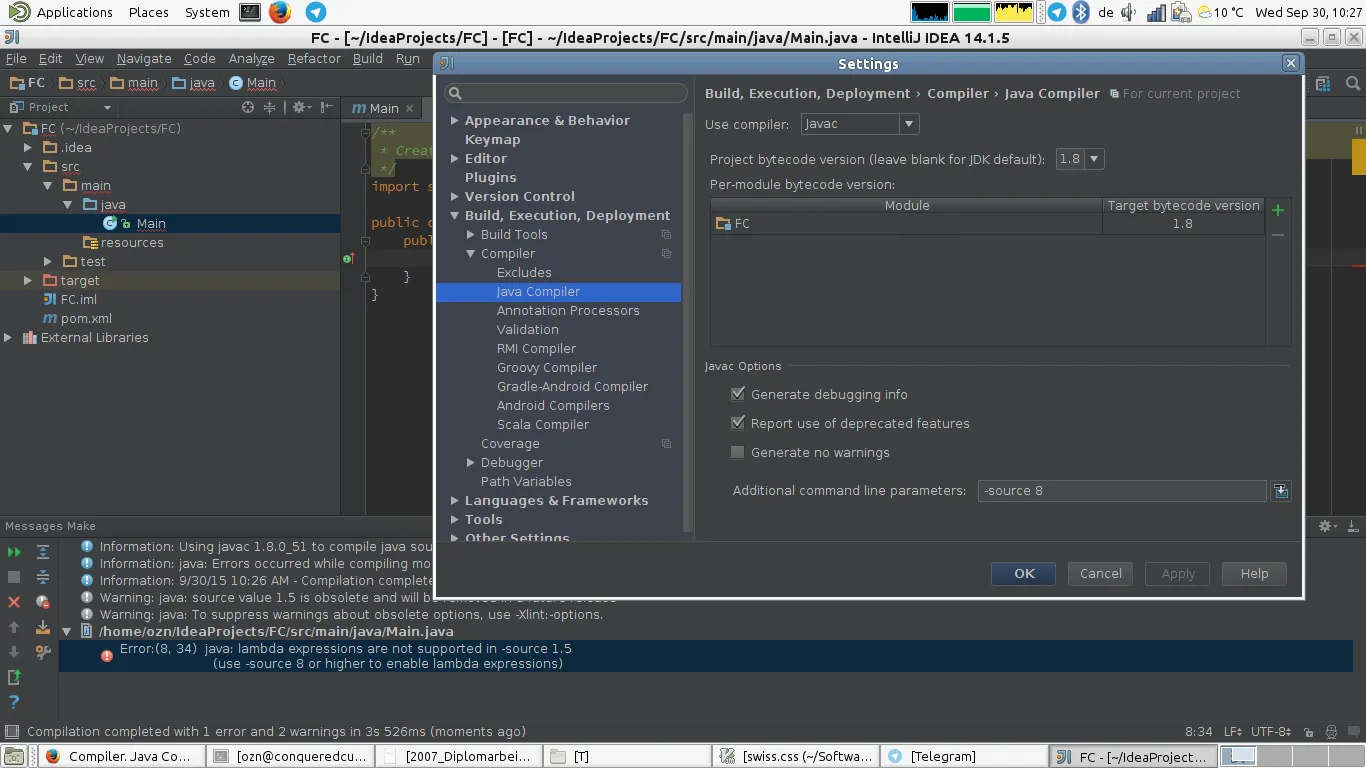Image resolution: width=1366 pixels, height=768 pixels.
Task: Click the Bluetooth tray icon
Action: (1081, 12)
